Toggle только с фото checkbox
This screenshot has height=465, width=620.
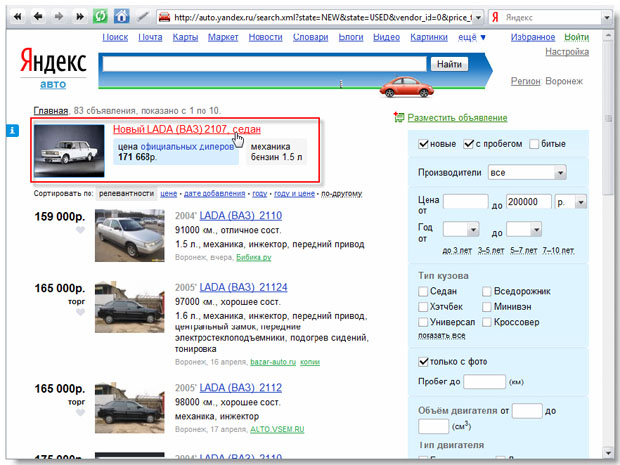pyautogui.click(x=423, y=361)
